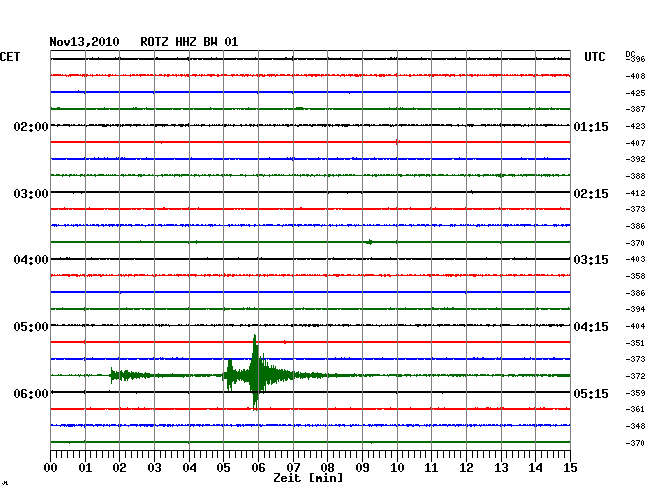
Task: Click minute 12 on the time axis
Action: tap(466, 468)
